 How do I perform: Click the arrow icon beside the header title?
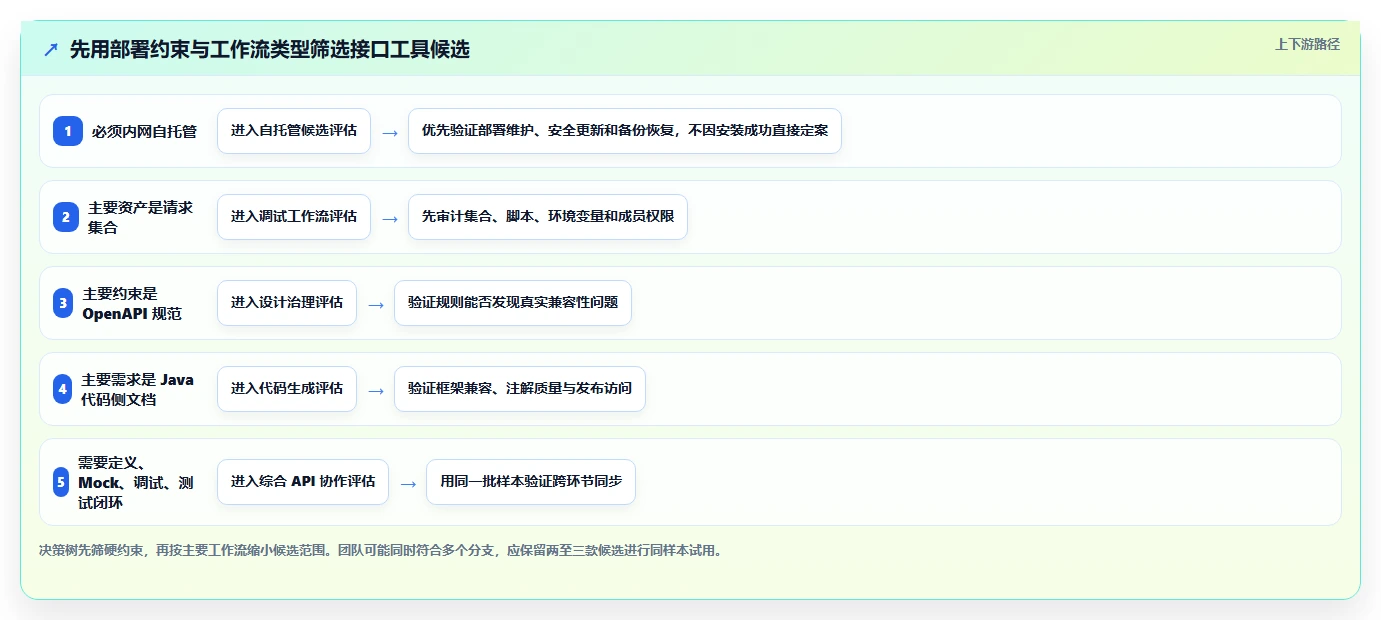point(51,50)
